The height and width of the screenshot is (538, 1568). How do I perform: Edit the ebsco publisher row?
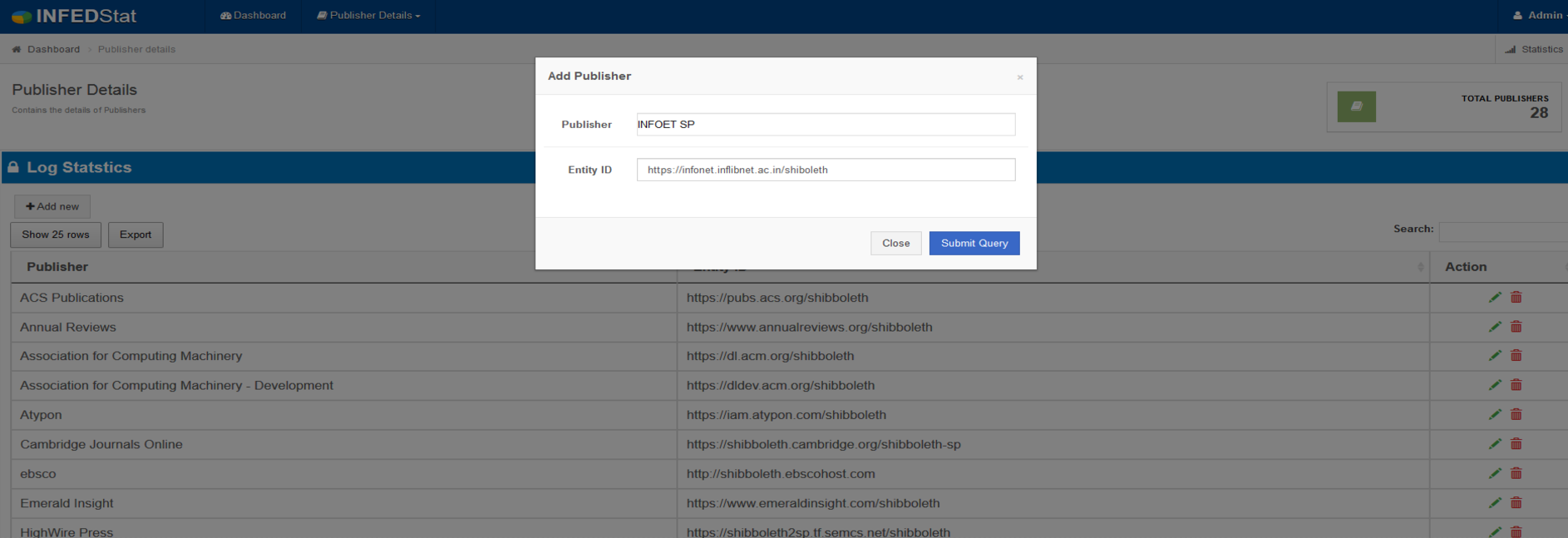1495,474
